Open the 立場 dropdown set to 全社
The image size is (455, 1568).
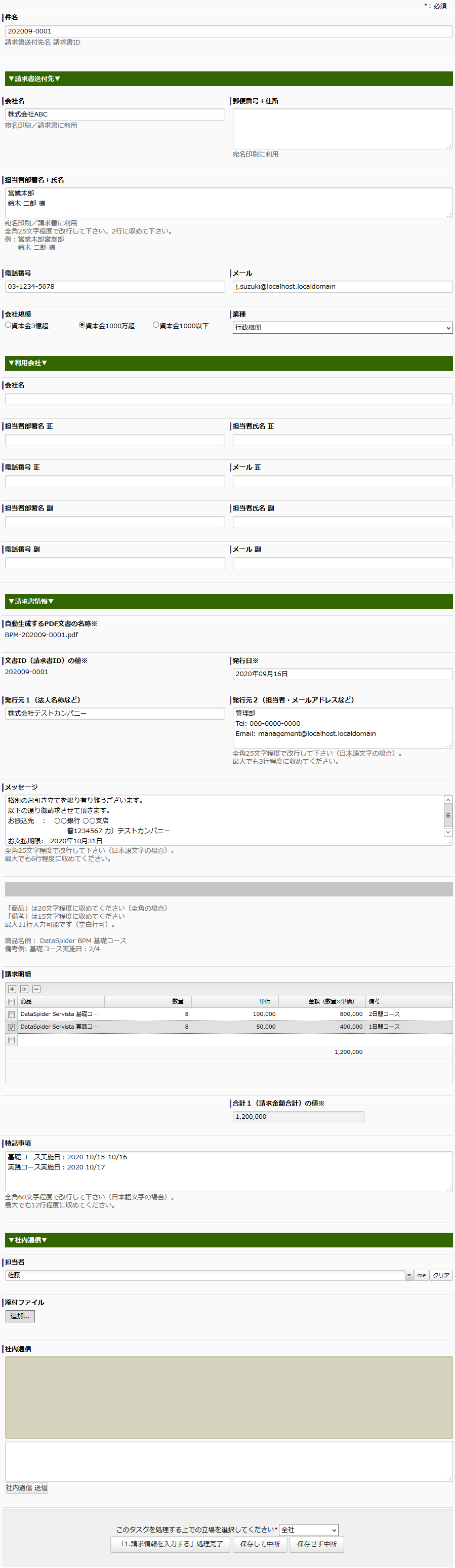point(308,1530)
